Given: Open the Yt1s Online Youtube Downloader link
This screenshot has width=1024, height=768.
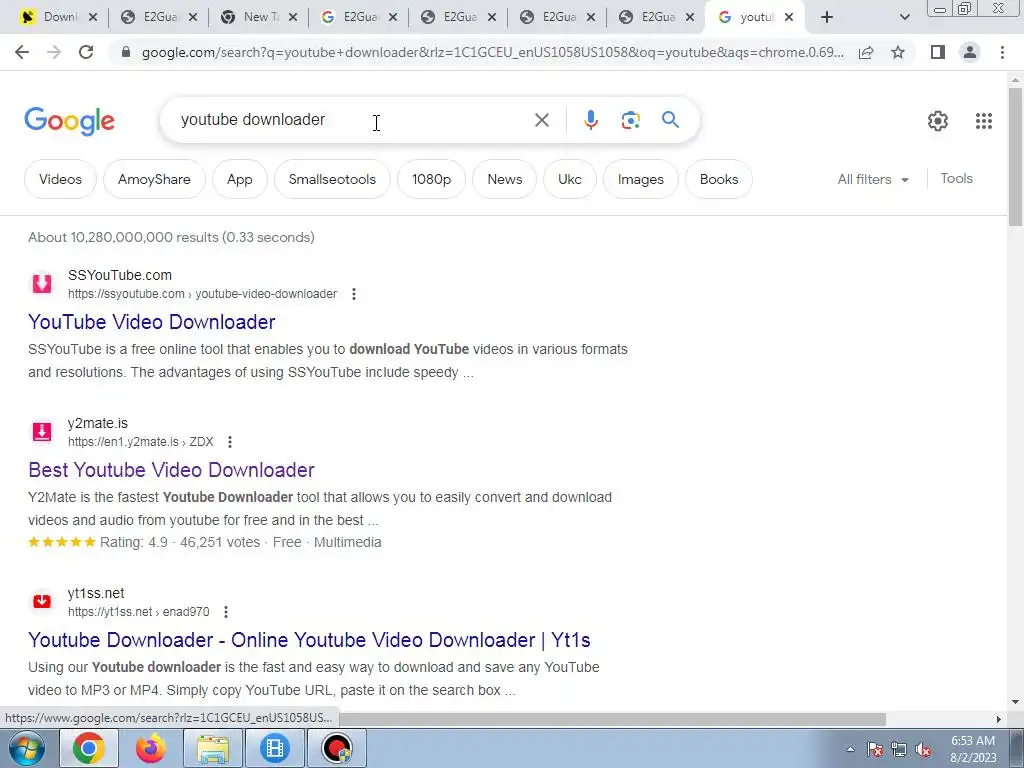Looking at the screenshot, I should [309, 640].
